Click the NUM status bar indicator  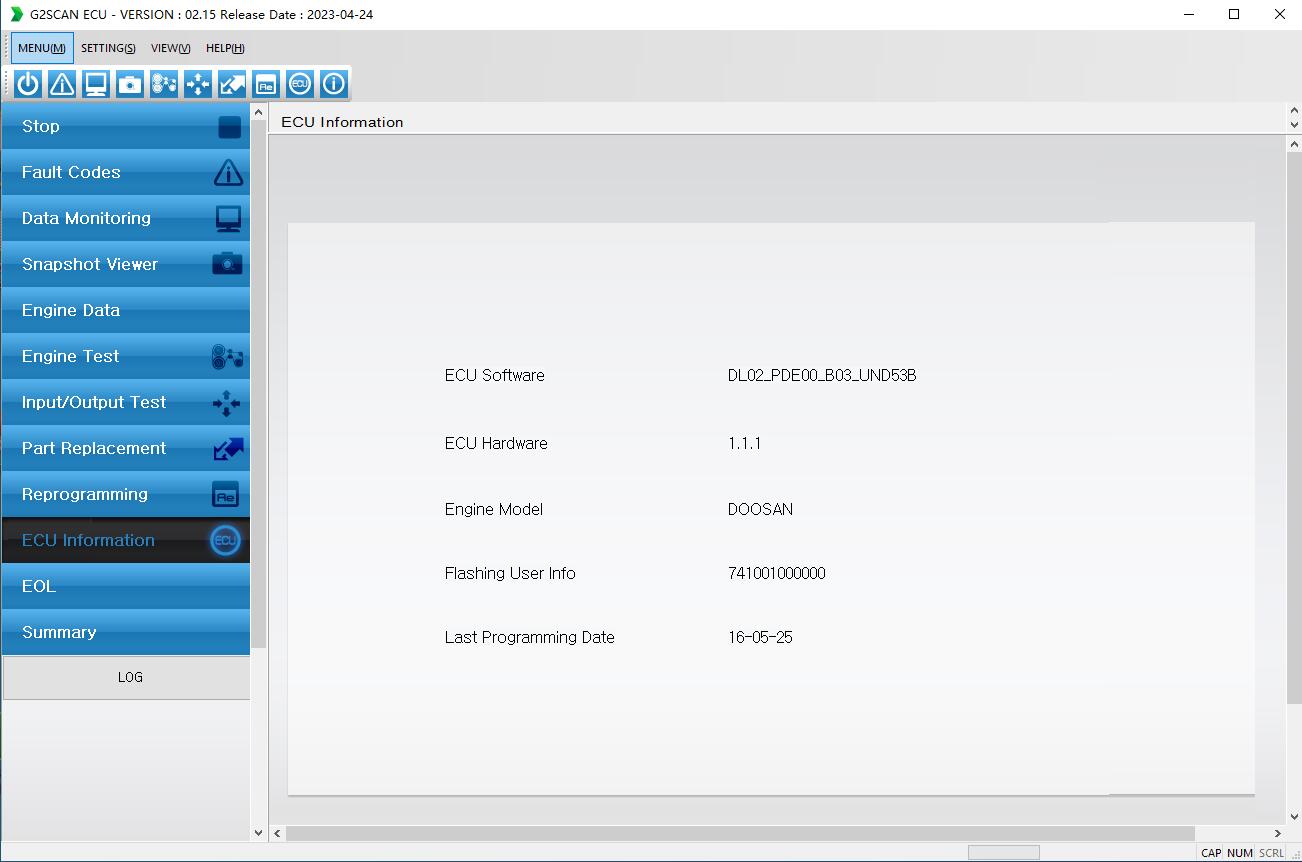point(1240,853)
